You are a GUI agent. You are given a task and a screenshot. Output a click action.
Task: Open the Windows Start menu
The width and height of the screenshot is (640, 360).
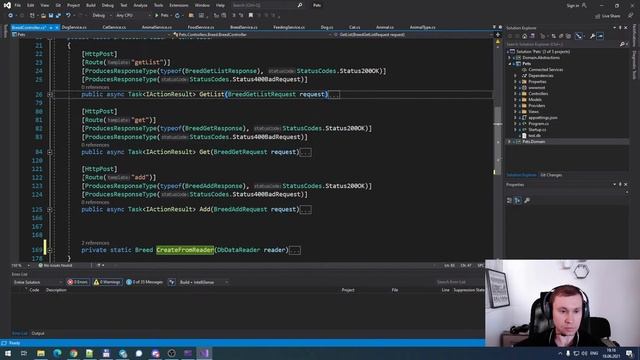pos(8,353)
